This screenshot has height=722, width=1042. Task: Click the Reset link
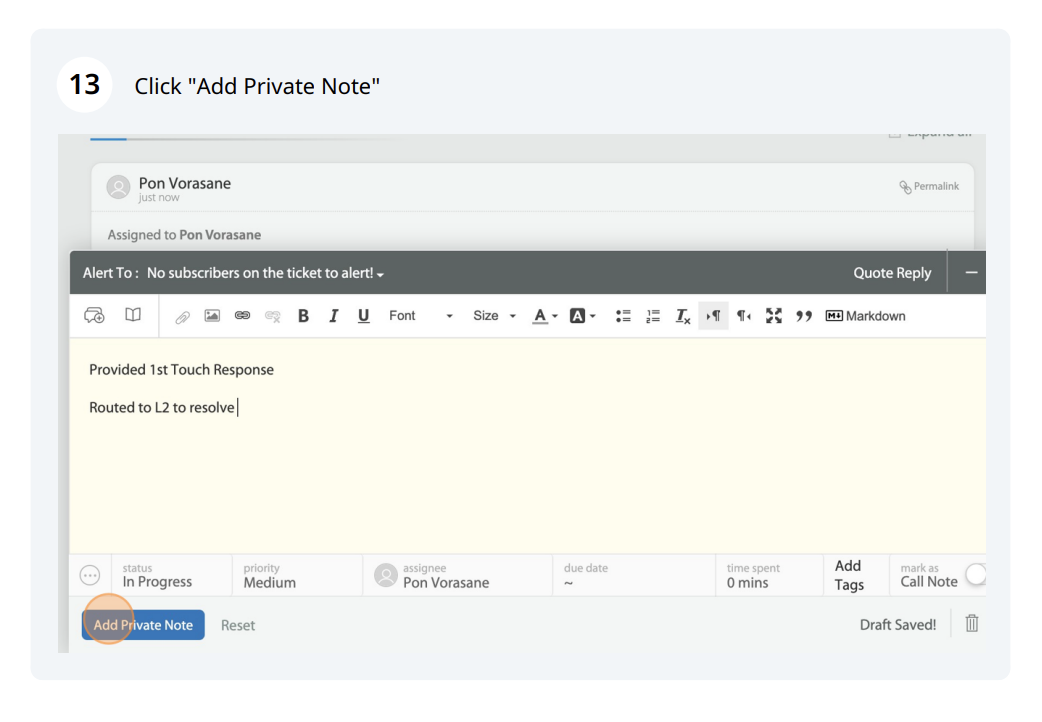(238, 625)
